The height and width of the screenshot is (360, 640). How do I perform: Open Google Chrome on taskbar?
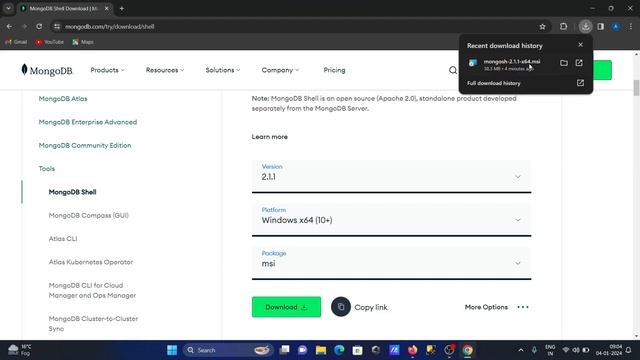click(468, 350)
